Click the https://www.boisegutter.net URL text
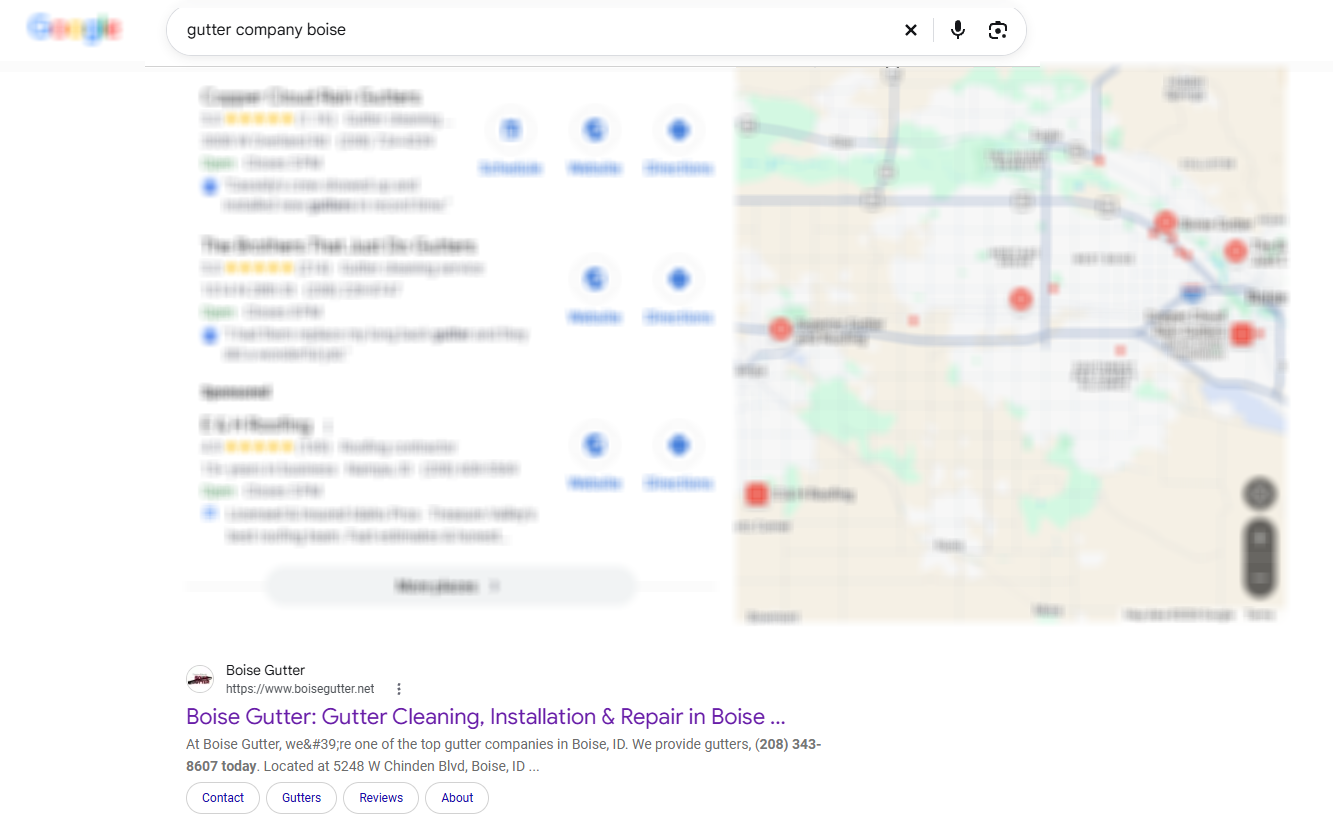1333x831 pixels. coord(300,689)
